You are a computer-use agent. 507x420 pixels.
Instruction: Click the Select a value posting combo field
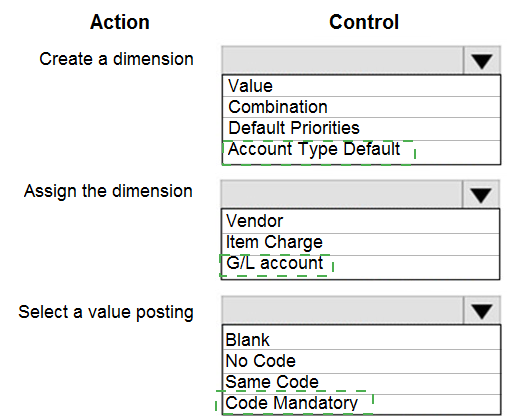(342, 310)
